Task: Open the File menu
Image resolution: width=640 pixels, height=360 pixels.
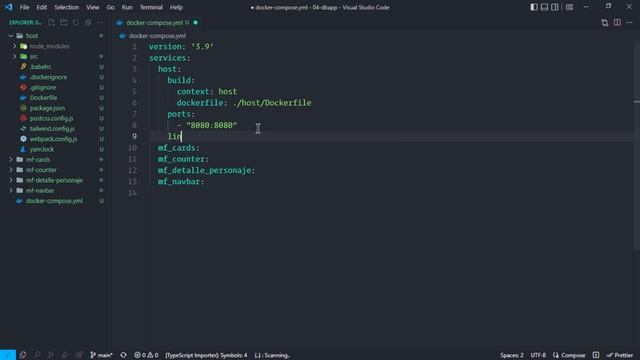Action: coord(24,7)
